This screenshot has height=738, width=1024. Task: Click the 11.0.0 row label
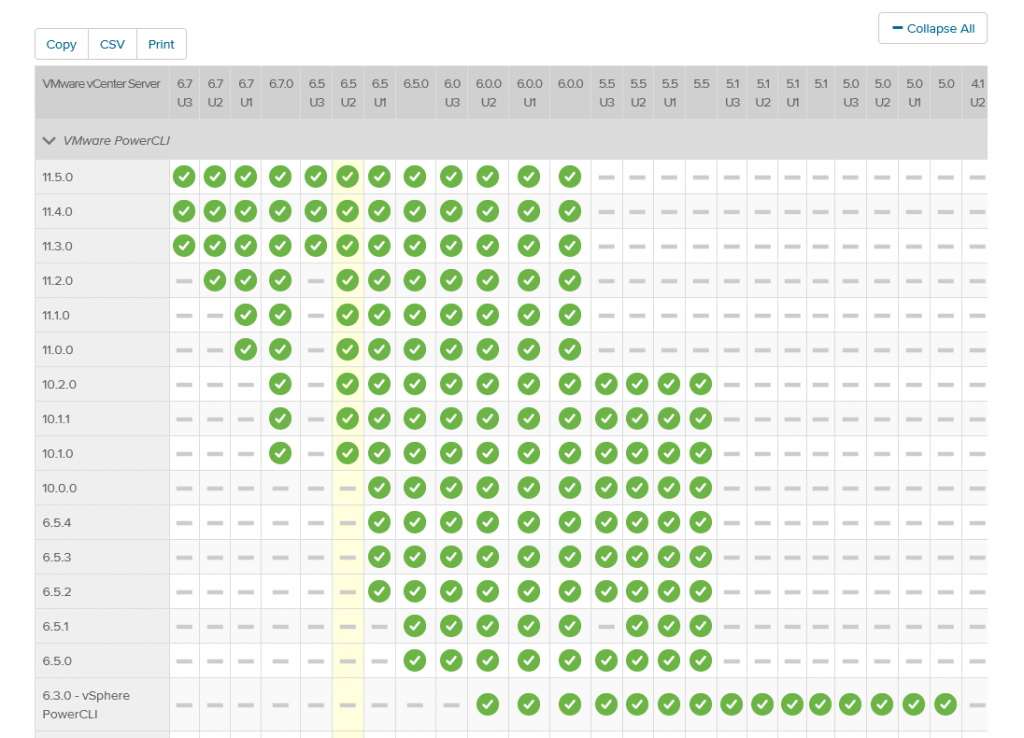(57, 350)
